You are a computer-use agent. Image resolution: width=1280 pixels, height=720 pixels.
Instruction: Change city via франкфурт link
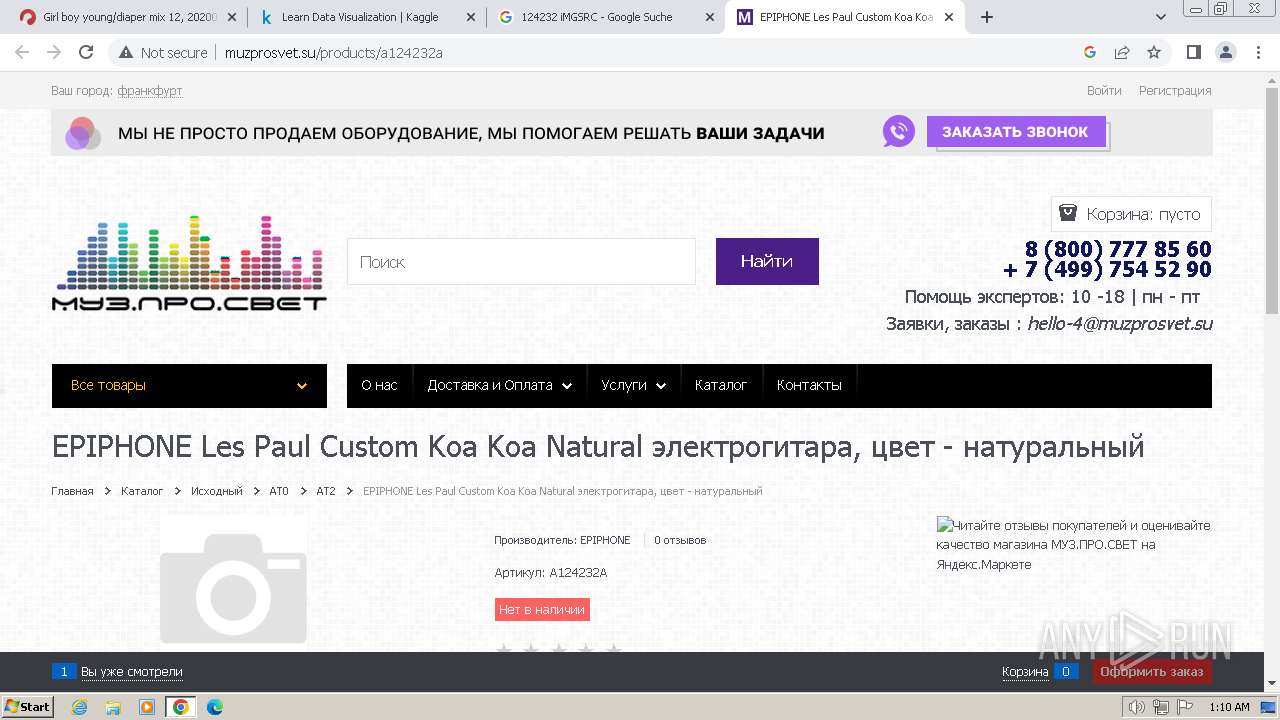tap(149, 90)
